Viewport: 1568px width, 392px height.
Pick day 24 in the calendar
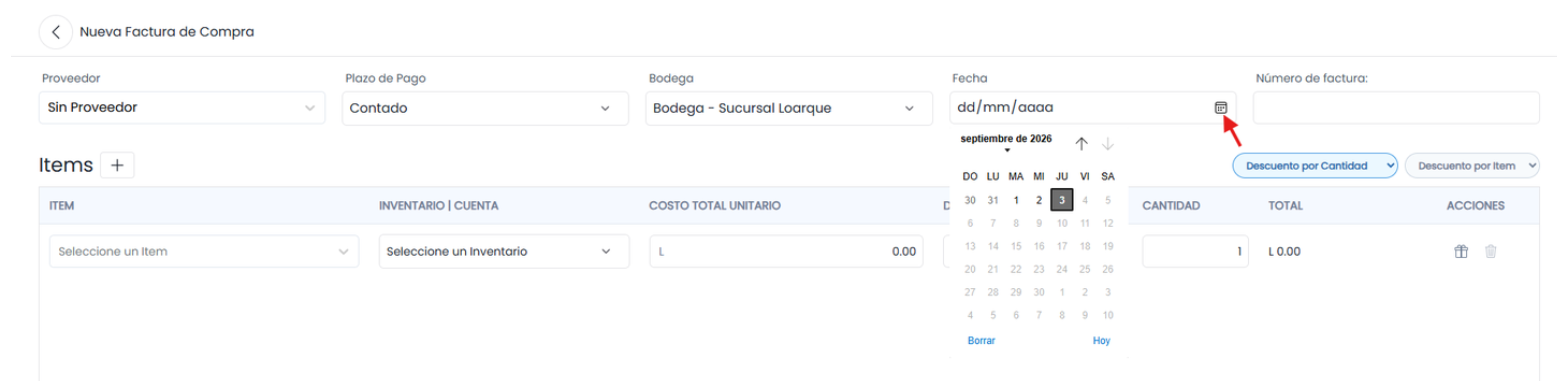(1061, 269)
